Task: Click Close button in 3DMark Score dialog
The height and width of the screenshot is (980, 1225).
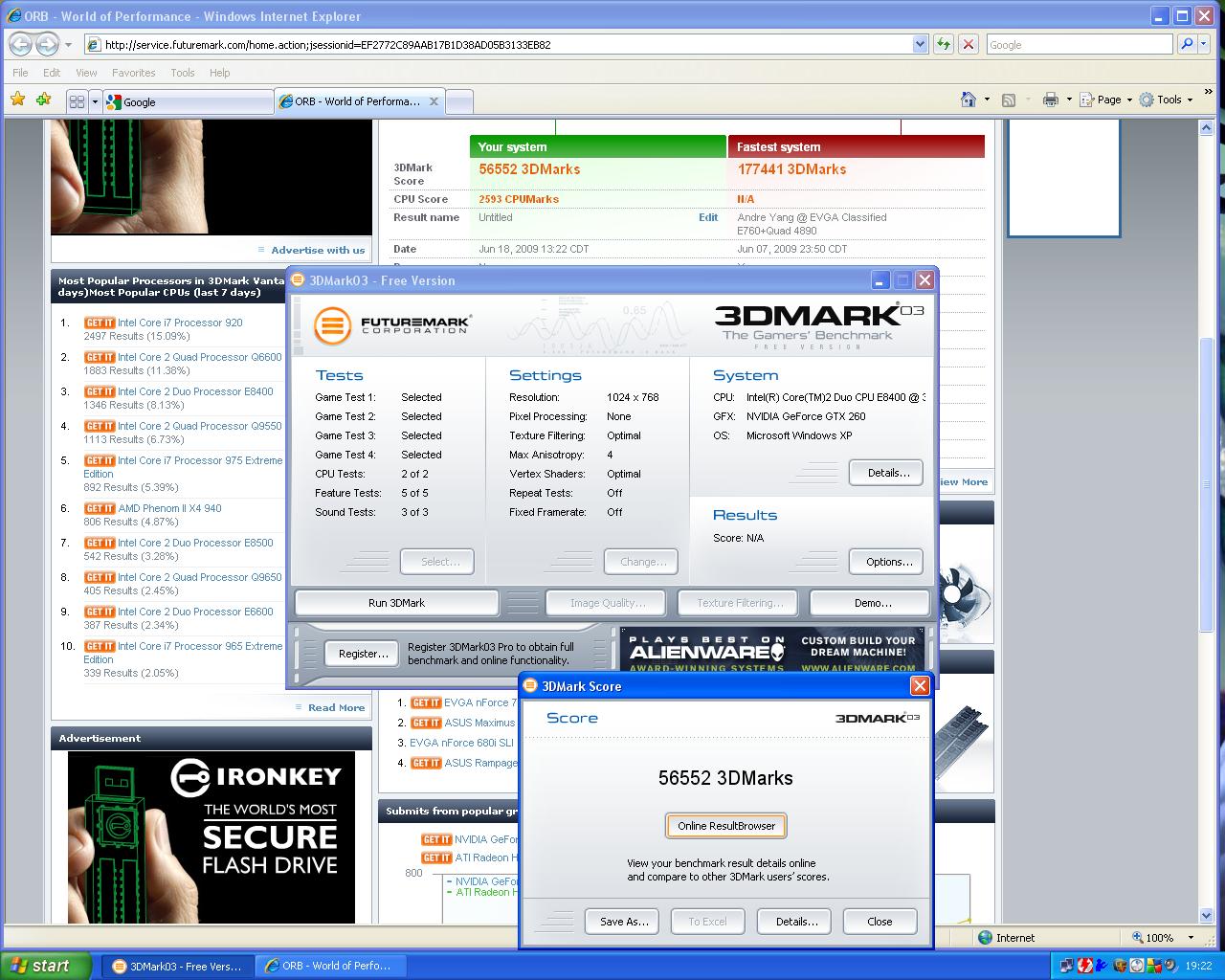Action: (x=880, y=922)
